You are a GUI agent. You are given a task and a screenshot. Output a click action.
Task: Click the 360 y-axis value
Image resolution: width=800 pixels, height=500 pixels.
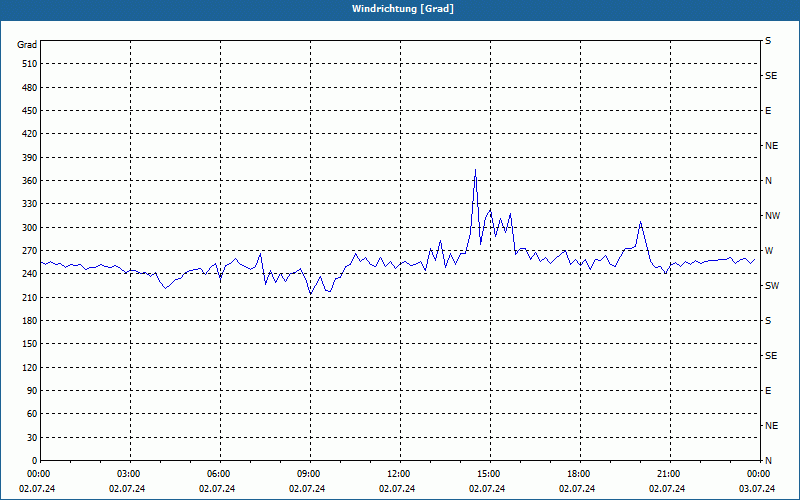point(30,181)
